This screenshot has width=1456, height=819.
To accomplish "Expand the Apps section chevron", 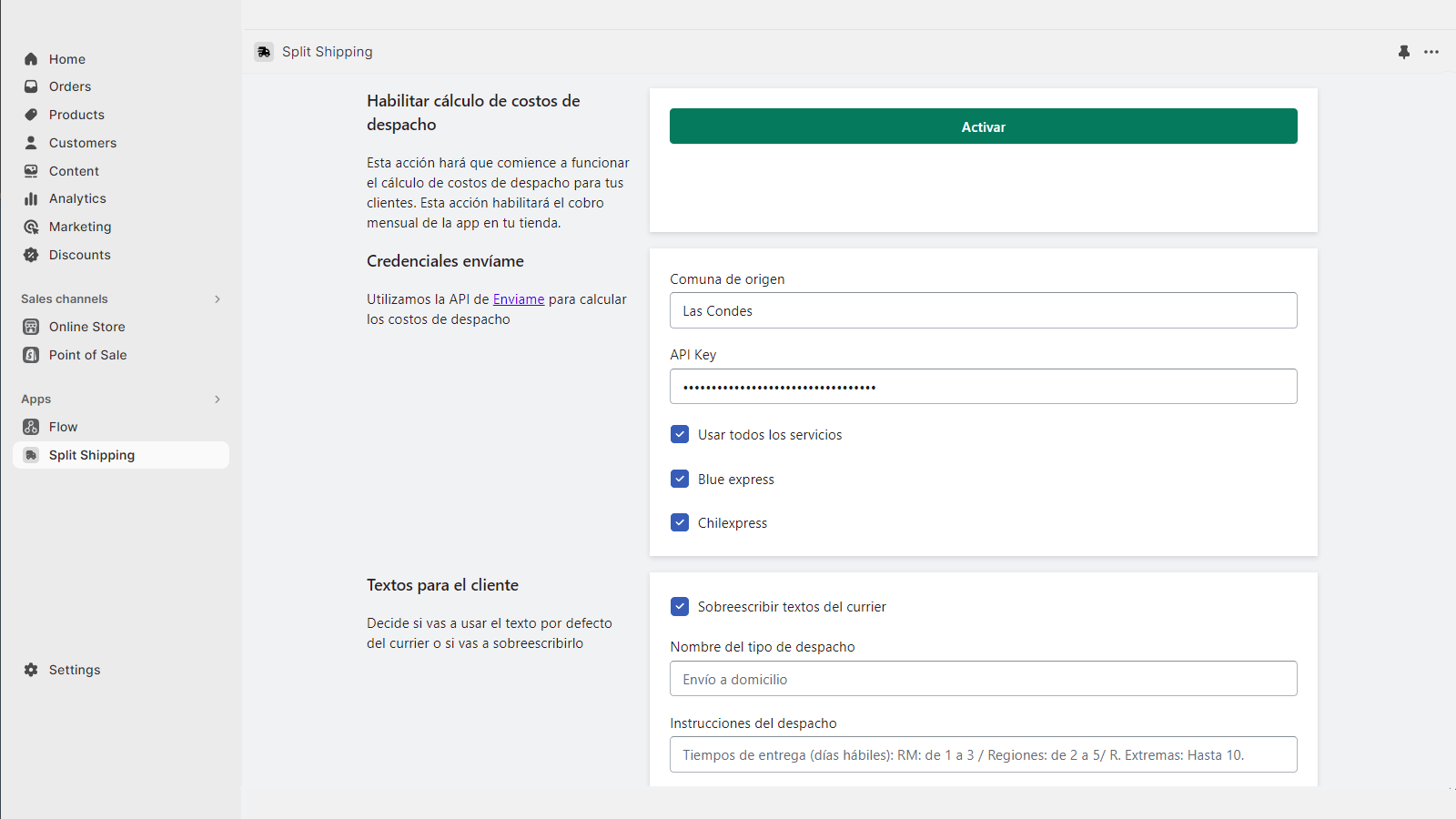I will pos(217,399).
